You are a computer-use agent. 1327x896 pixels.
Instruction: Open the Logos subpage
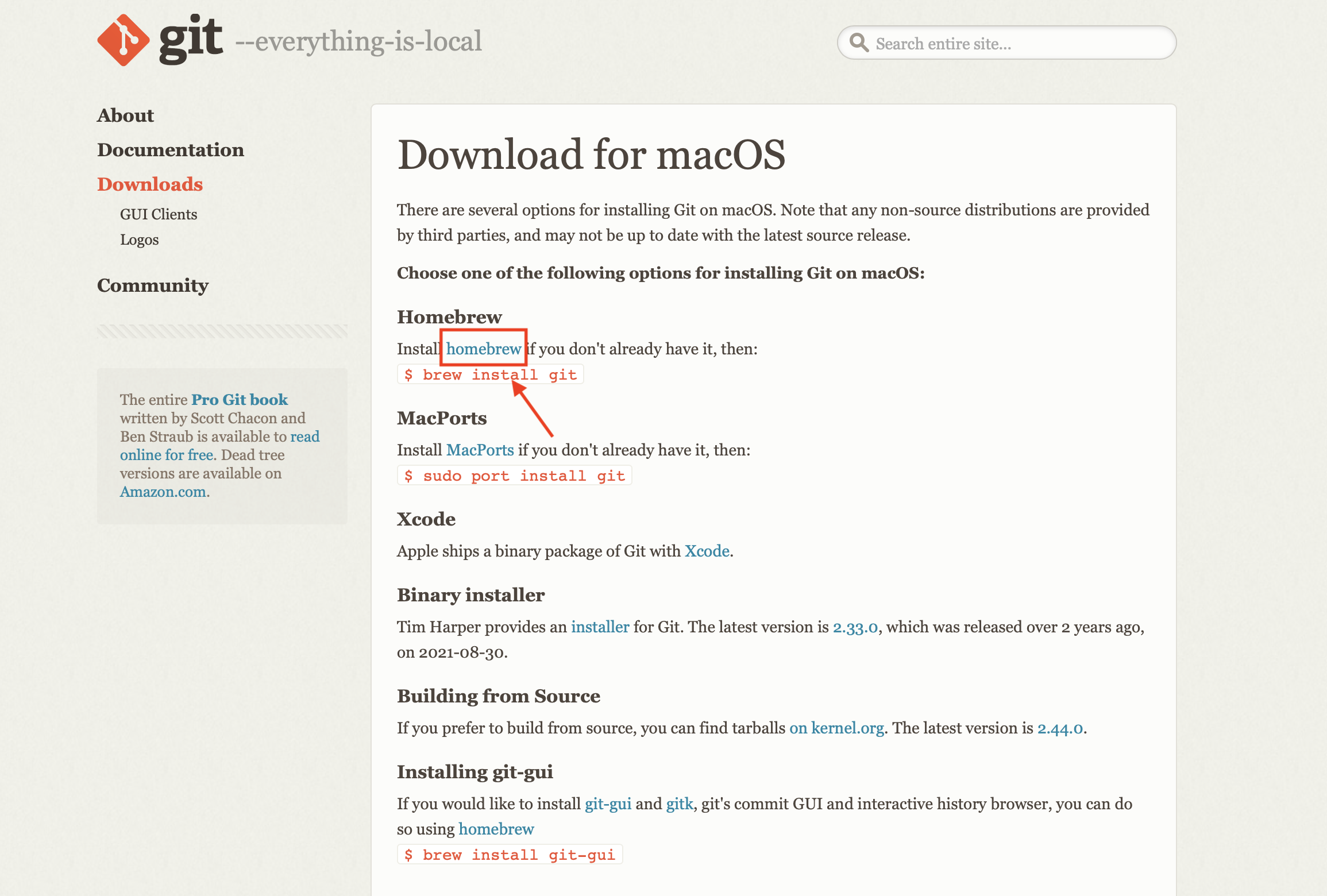(x=139, y=240)
